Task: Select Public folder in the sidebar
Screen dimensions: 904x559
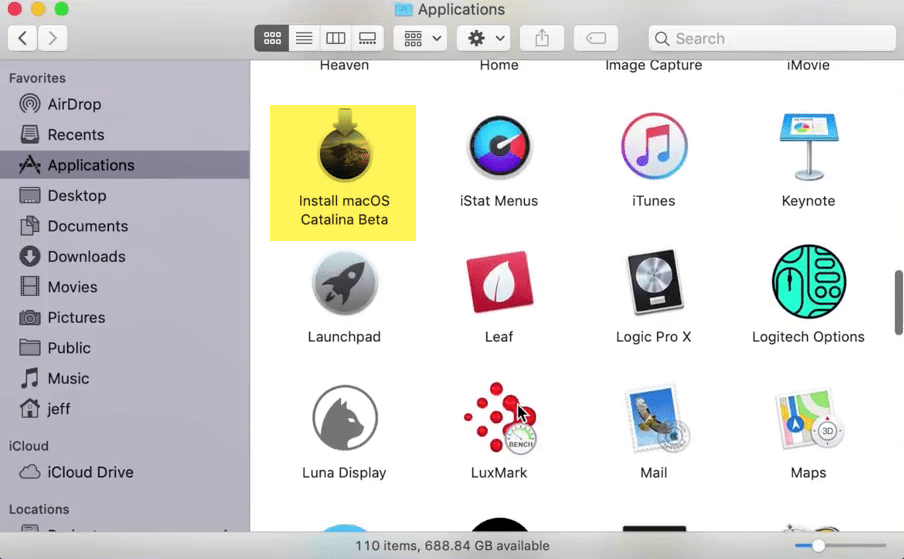Action: click(x=125, y=349)
